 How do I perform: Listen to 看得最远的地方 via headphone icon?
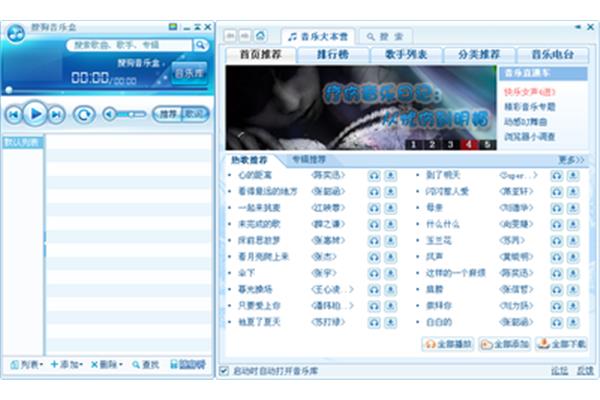pyautogui.click(x=374, y=192)
